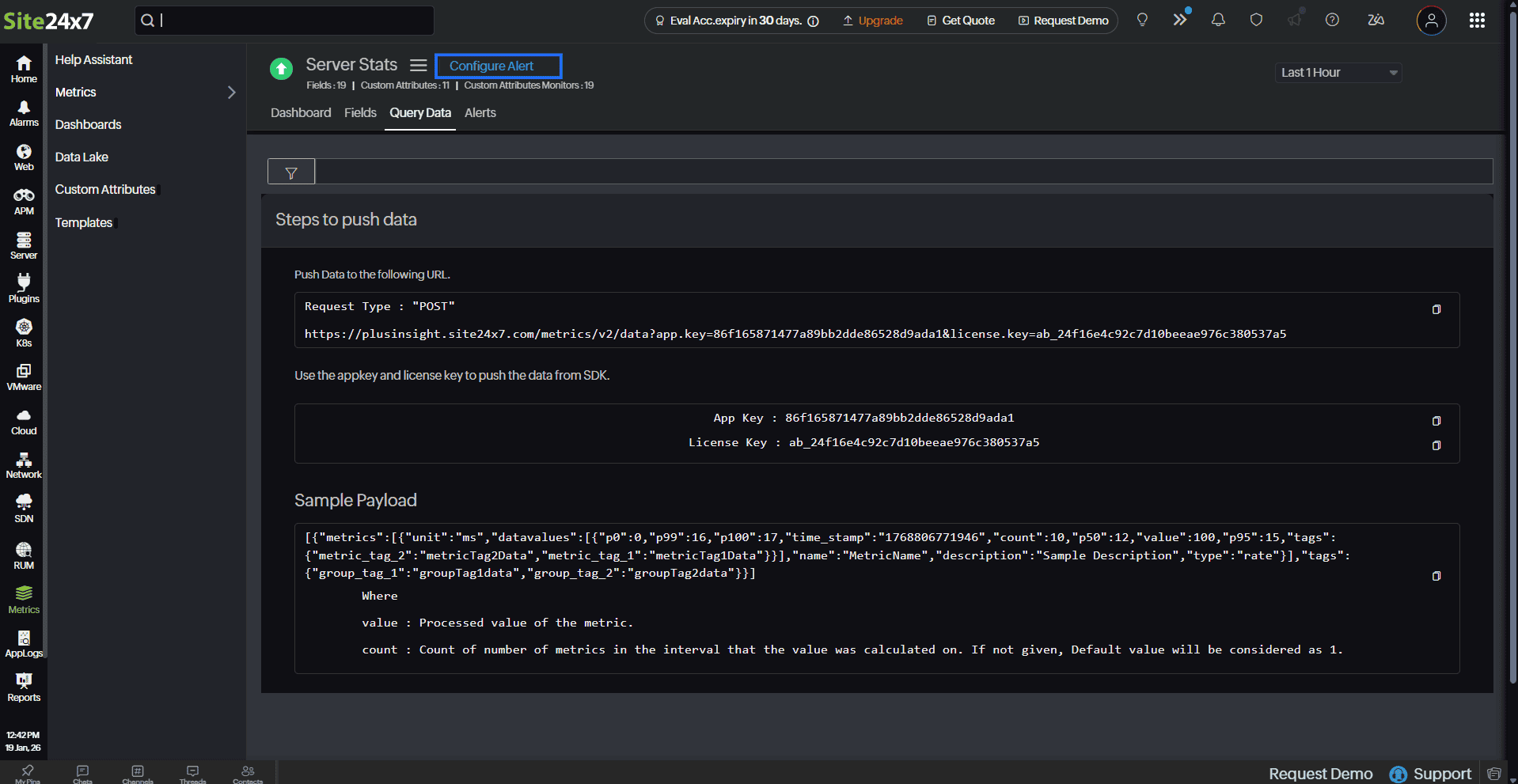The image size is (1518, 784).
Task: Select the APM icon in the left navigation
Action: click(x=23, y=199)
